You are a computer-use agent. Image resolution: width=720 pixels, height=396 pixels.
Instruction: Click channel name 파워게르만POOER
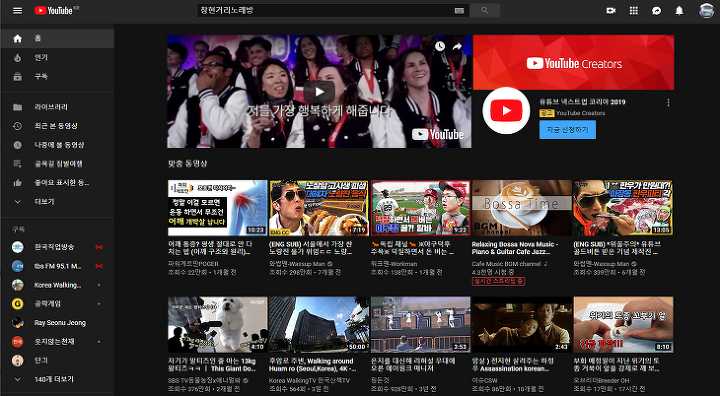coord(193,264)
